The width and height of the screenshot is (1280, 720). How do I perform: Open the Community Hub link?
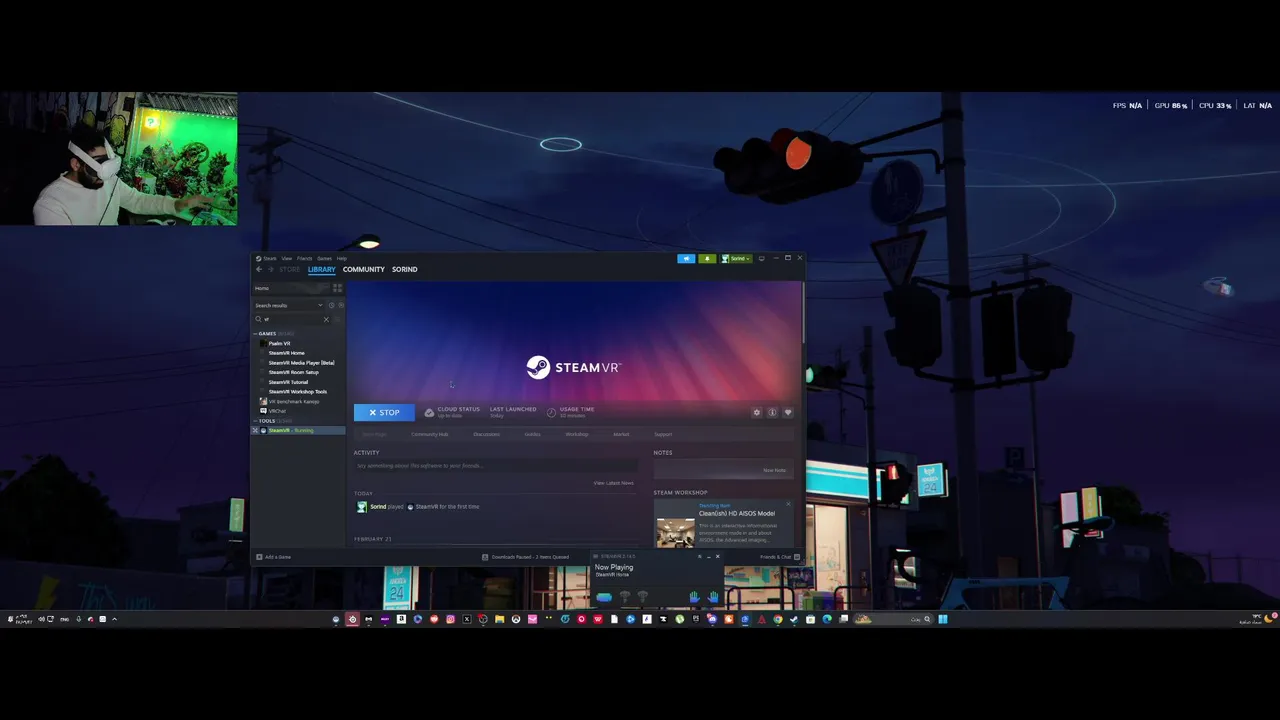(x=430, y=434)
